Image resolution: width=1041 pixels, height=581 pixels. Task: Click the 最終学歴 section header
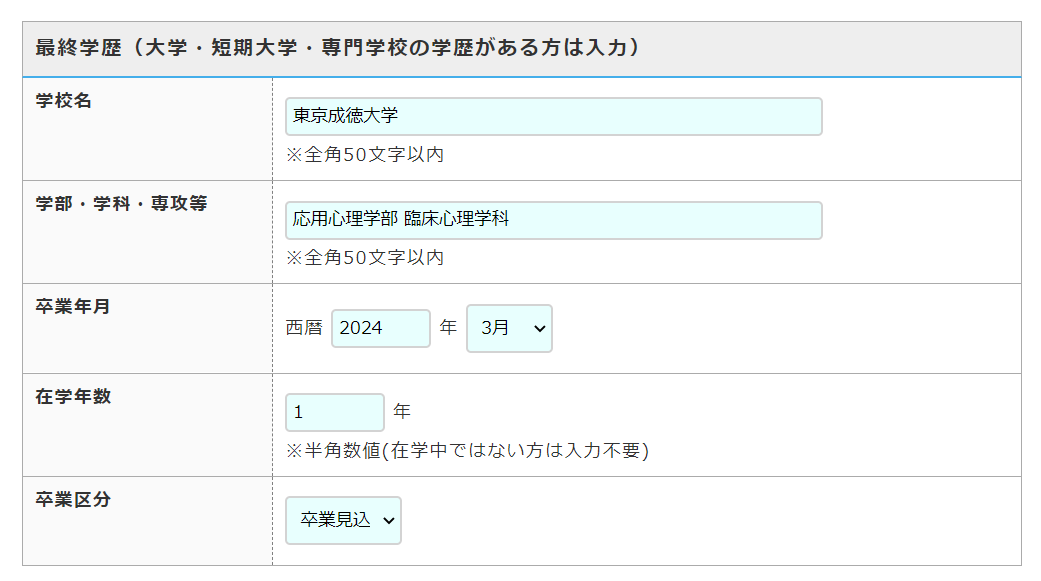337,48
